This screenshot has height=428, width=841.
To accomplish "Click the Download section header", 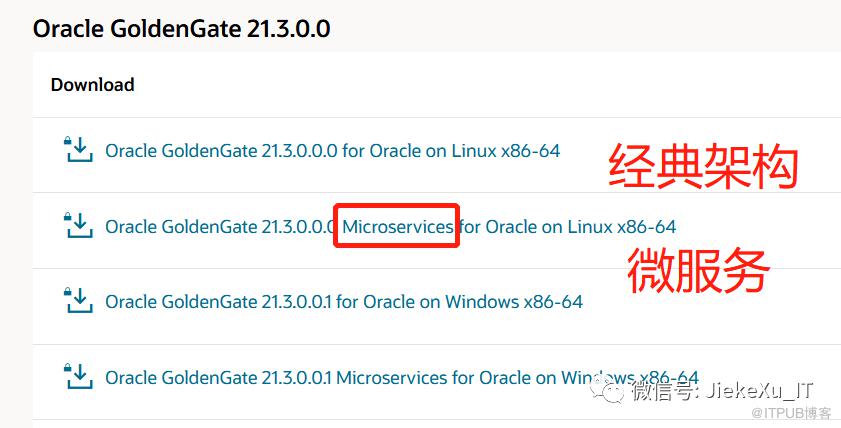I will pos(92,85).
